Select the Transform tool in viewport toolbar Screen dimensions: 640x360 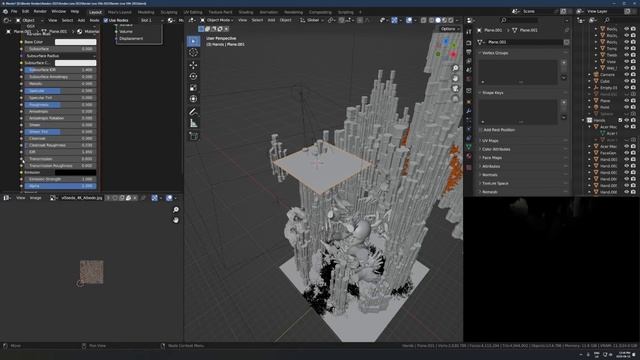click(193, 99)
